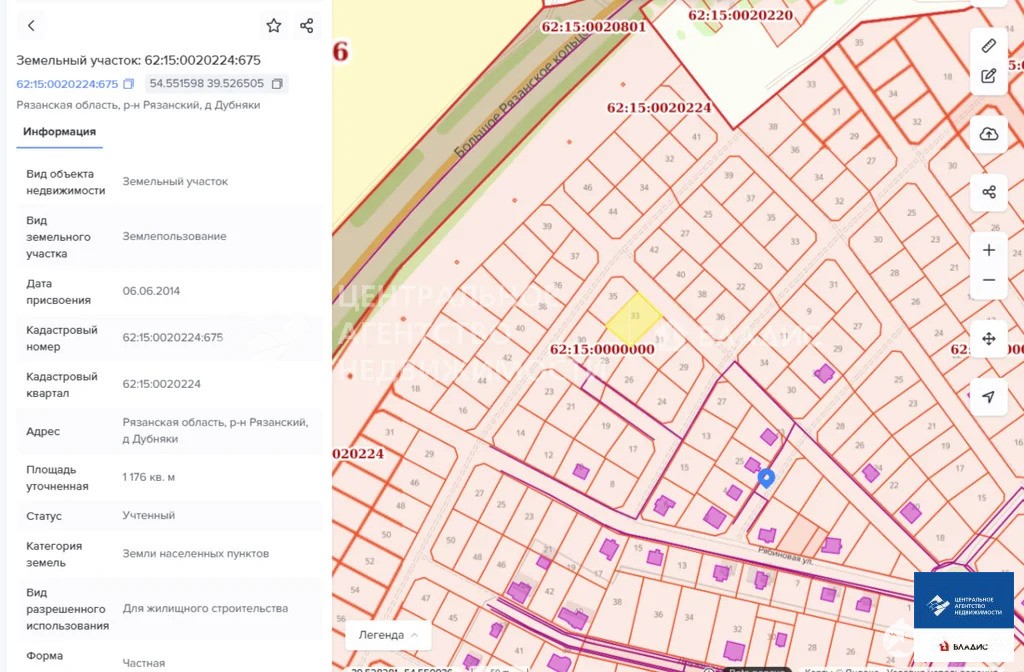Select the ruler measurement tool

coord(988,45)
